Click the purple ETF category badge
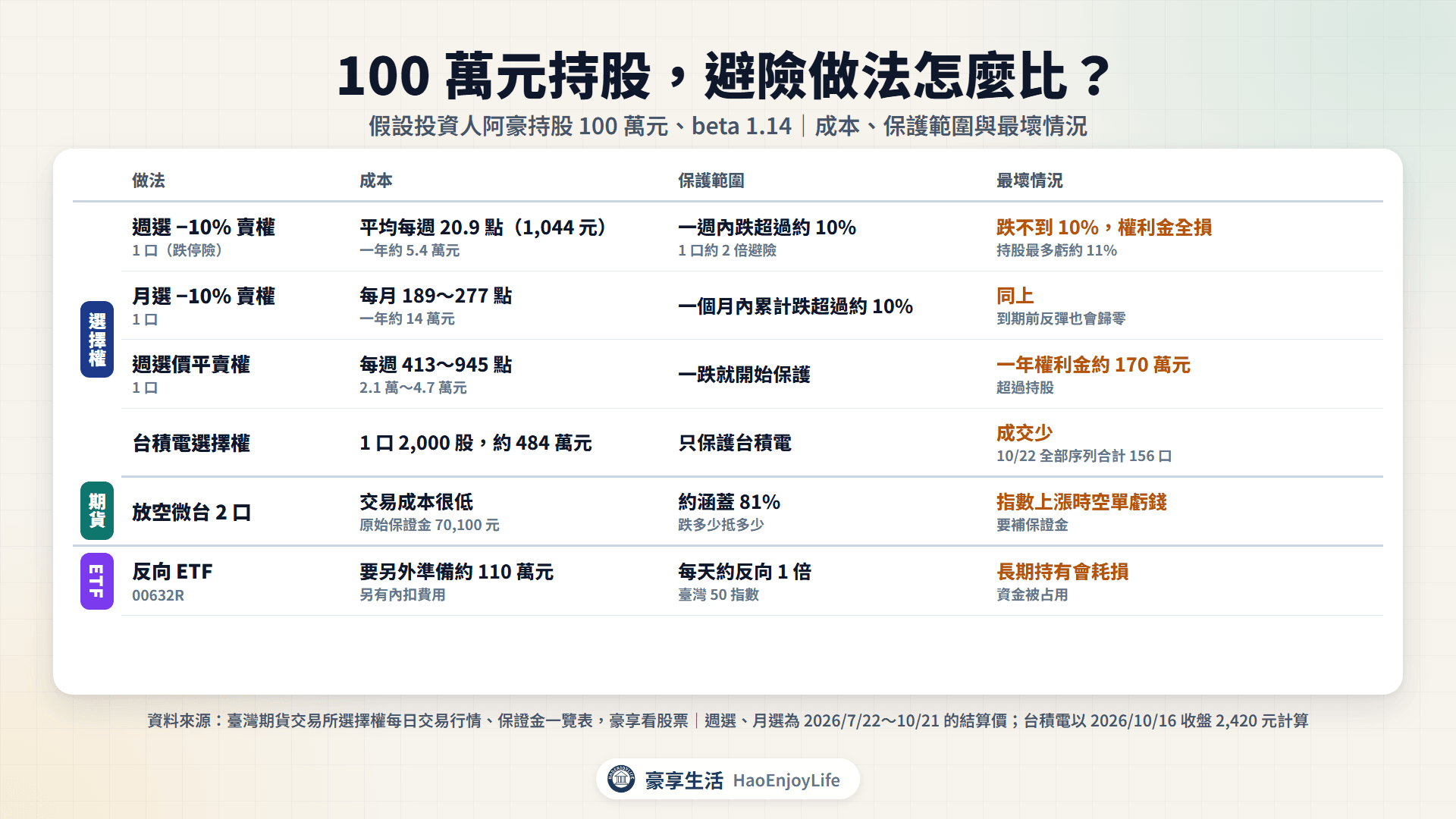The height and width of the screenshot is (819, 1456). (x=97, y=581)
